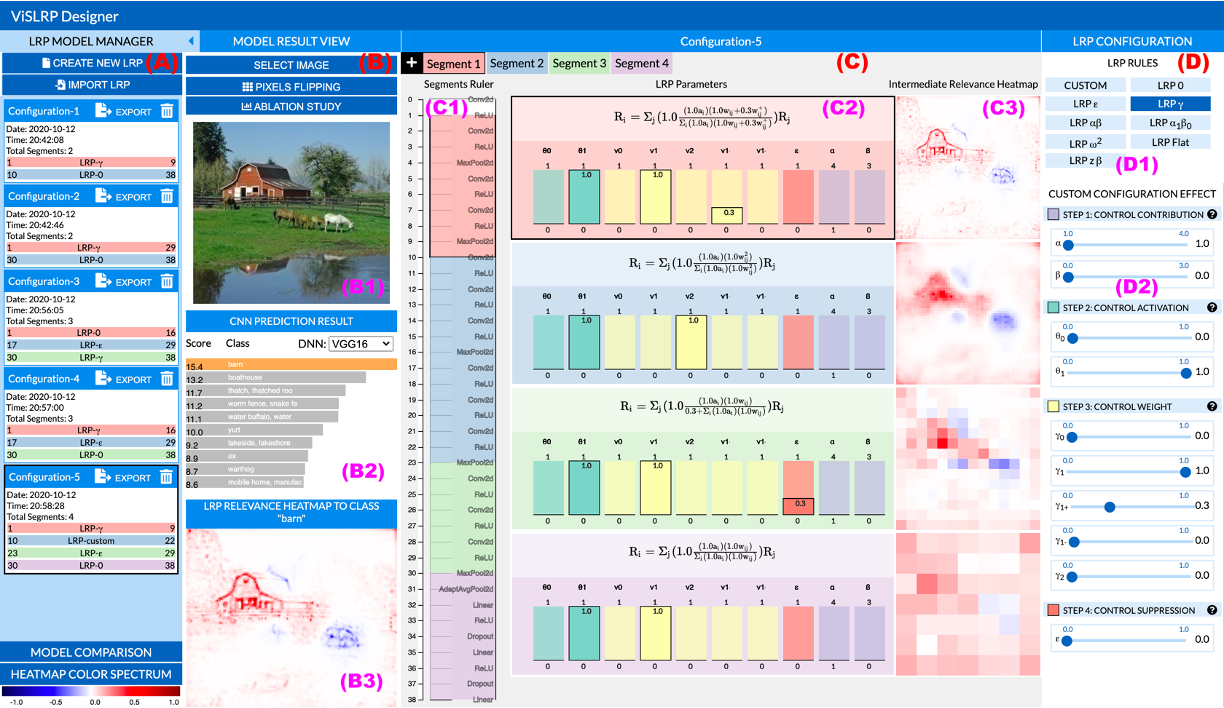Enable the LRP ε rule
The width and height of the screenshot is (1224, 708).
click(1085, 104)
